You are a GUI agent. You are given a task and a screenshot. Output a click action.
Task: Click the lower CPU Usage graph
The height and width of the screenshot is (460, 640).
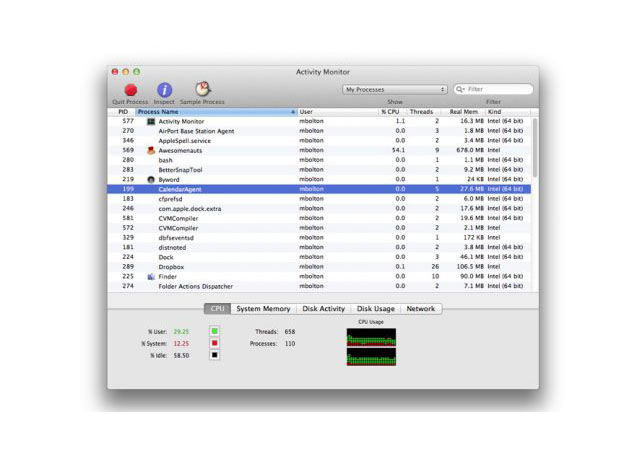(x=371, y=356)
